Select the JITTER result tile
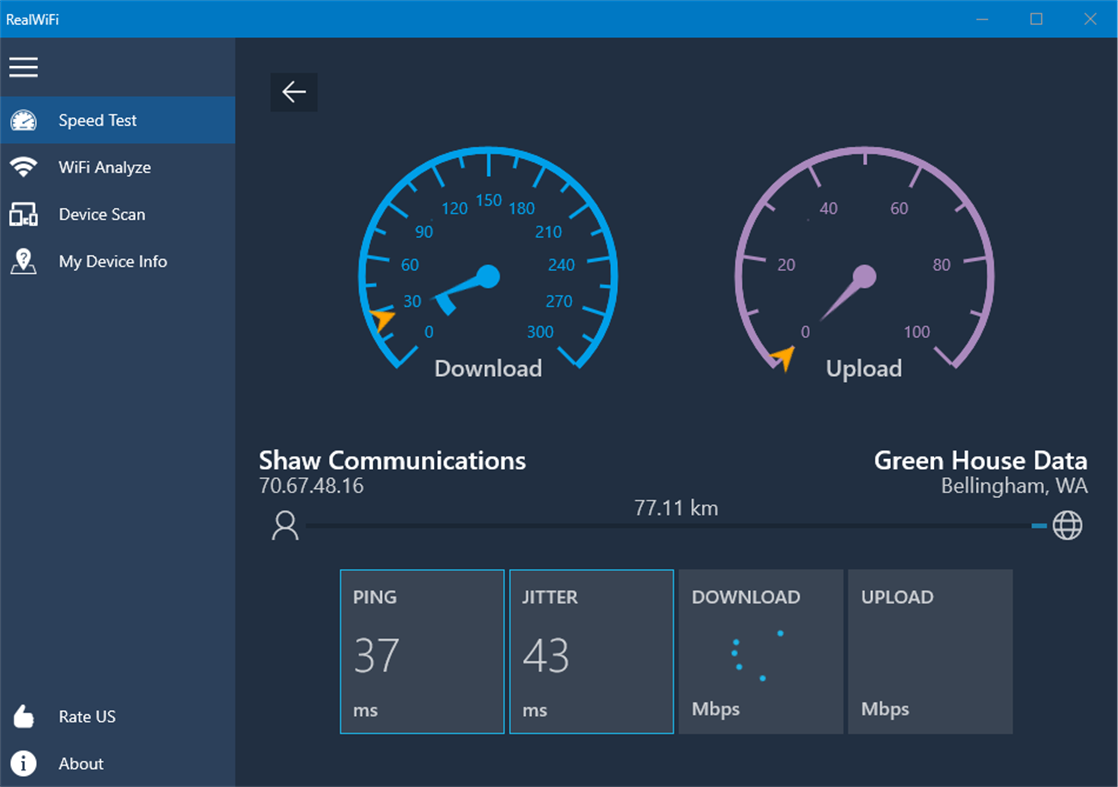The width and height of the screenshot is (1118, 787). [x=591, y=651]
